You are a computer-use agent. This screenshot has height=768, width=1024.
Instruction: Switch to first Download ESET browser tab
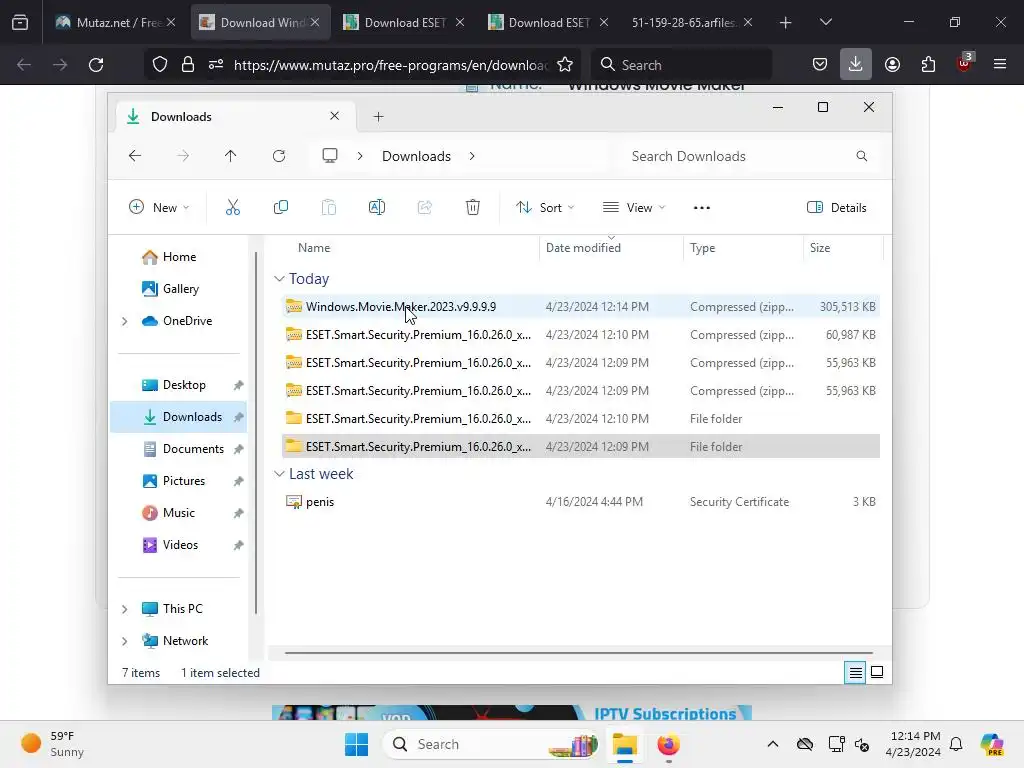pos(404,22)
